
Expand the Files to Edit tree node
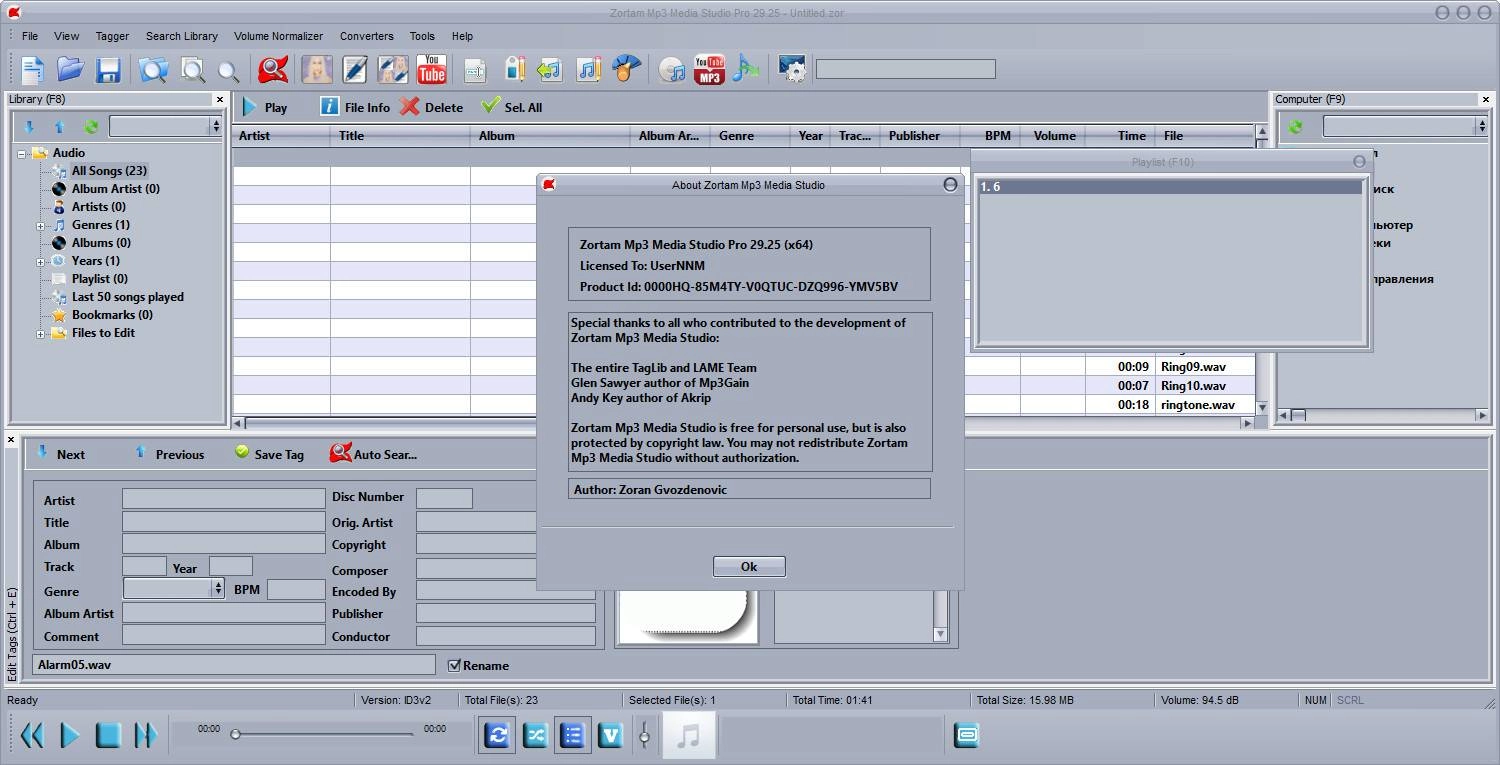[41, 334]
